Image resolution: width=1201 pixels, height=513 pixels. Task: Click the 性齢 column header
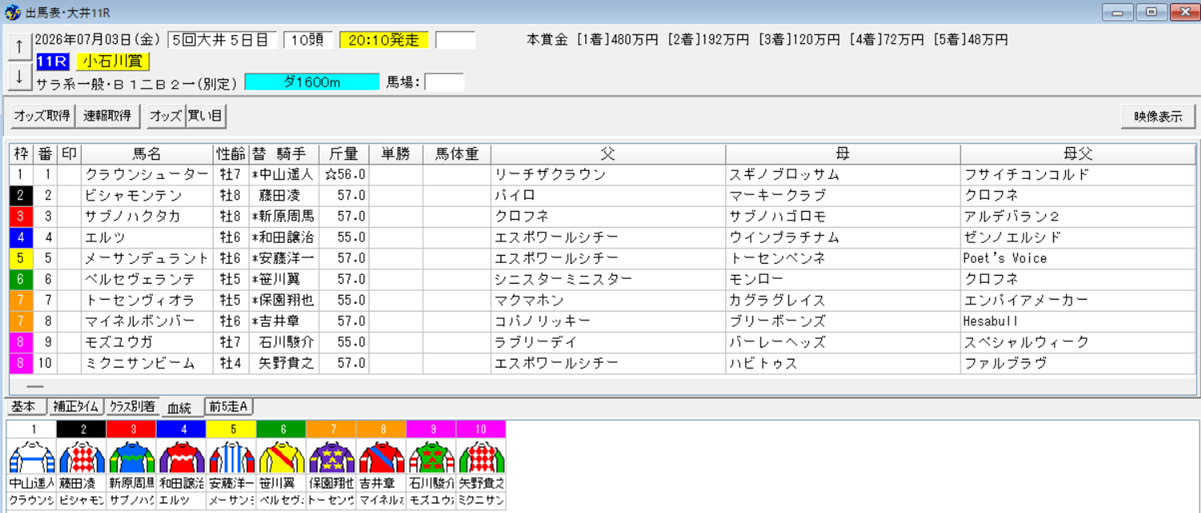[x=230, y=154]
